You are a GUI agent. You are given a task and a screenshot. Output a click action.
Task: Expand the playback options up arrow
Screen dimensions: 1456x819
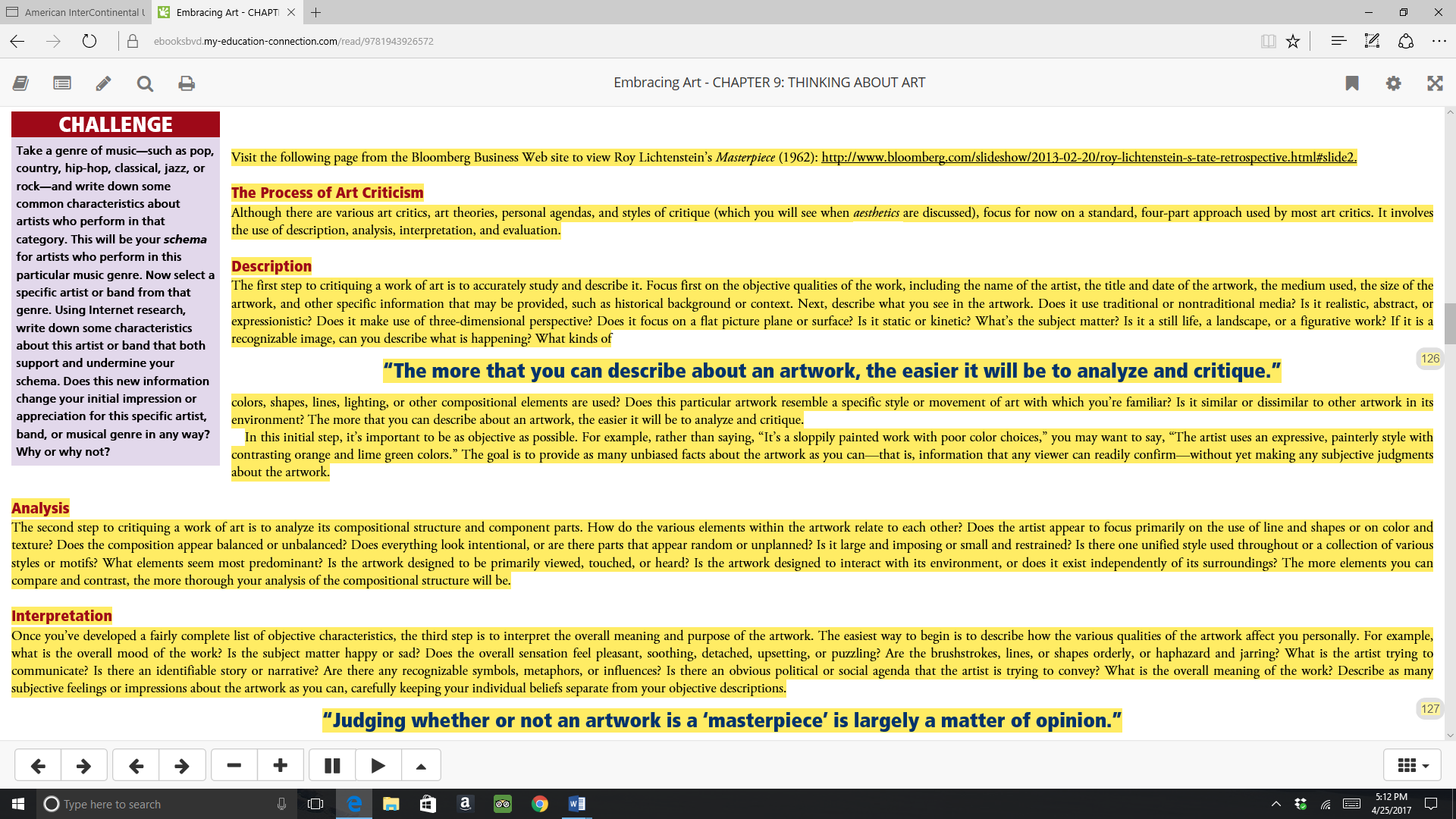[421, 766]
